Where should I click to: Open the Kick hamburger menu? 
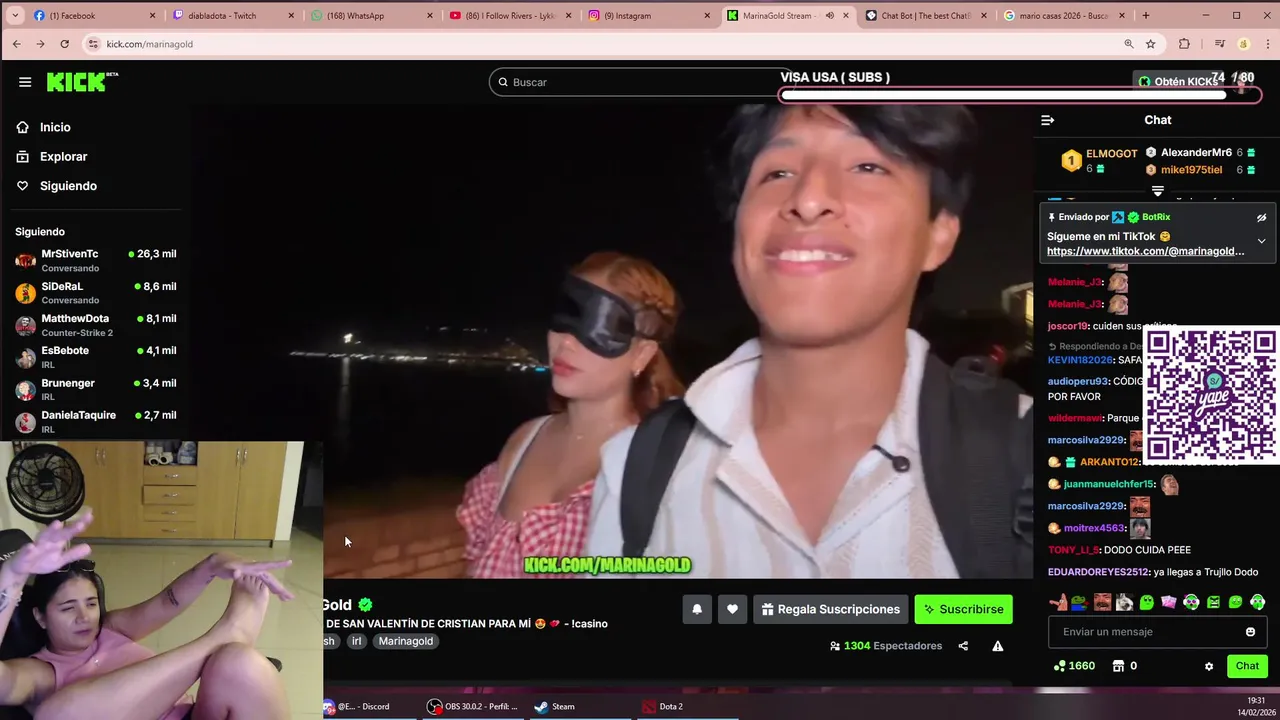pyautogui.click(x=25, y=82)
